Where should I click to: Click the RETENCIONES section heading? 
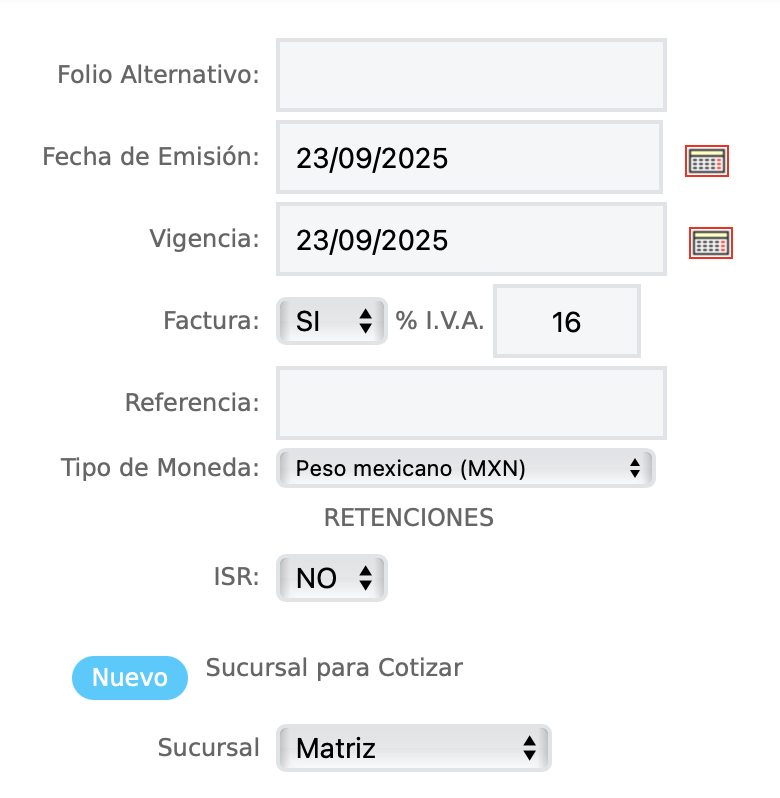coord(409,517)
